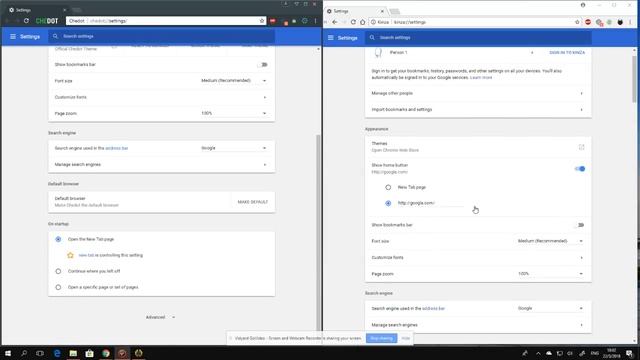Click the new-tab link under On startup in Chedot
640x360 pixels.
tap(86, 256)
